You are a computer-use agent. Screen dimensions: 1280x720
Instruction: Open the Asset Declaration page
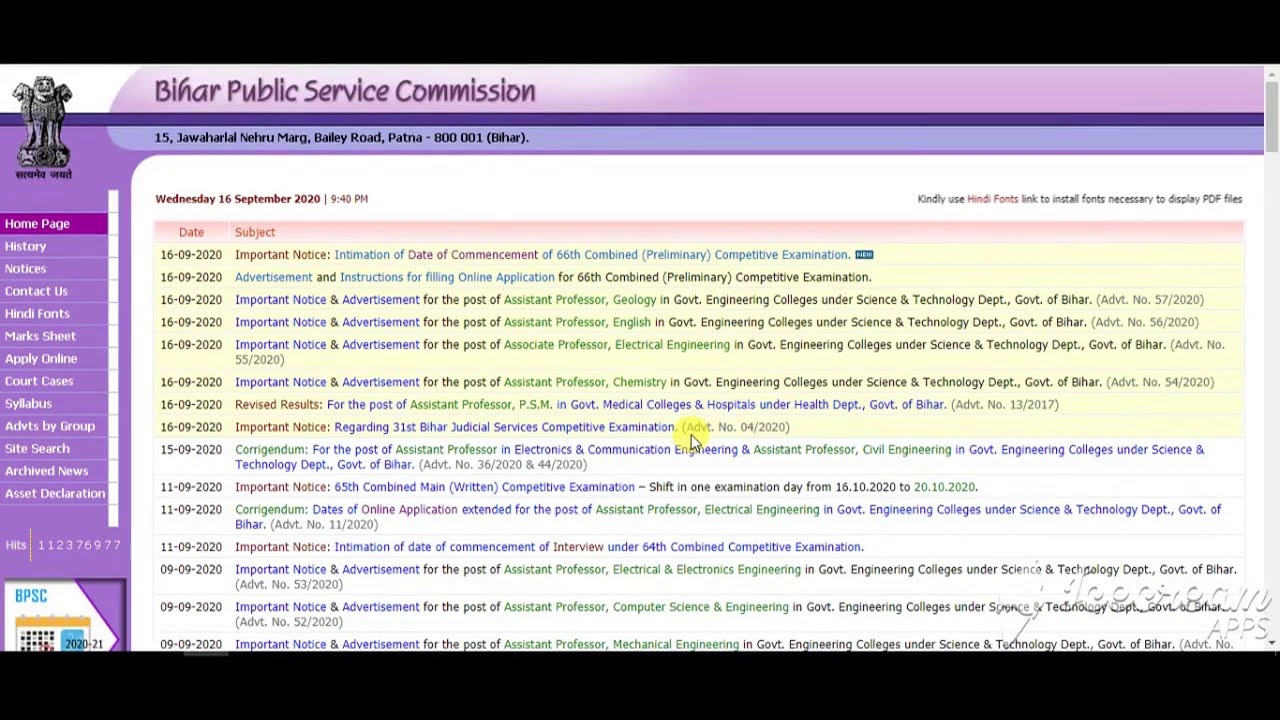[x=55, y=494]
